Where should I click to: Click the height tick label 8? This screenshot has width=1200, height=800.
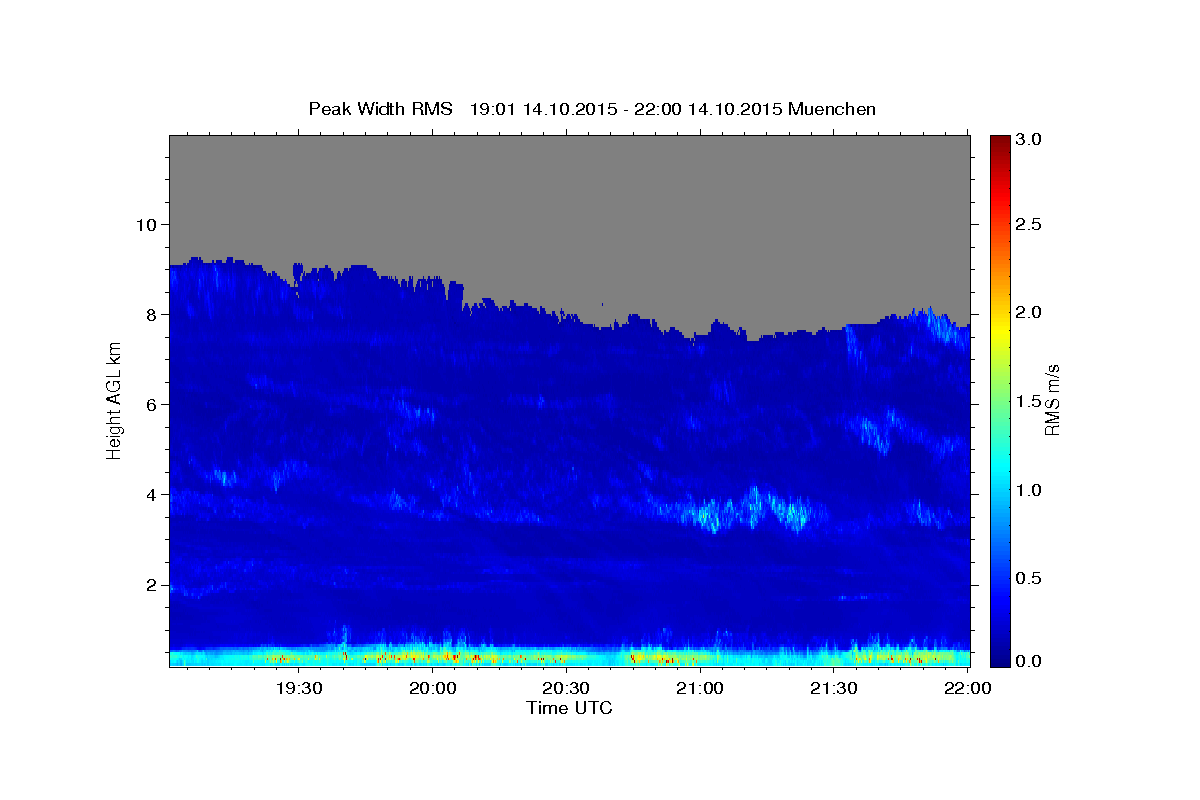(x=154, y=314)
